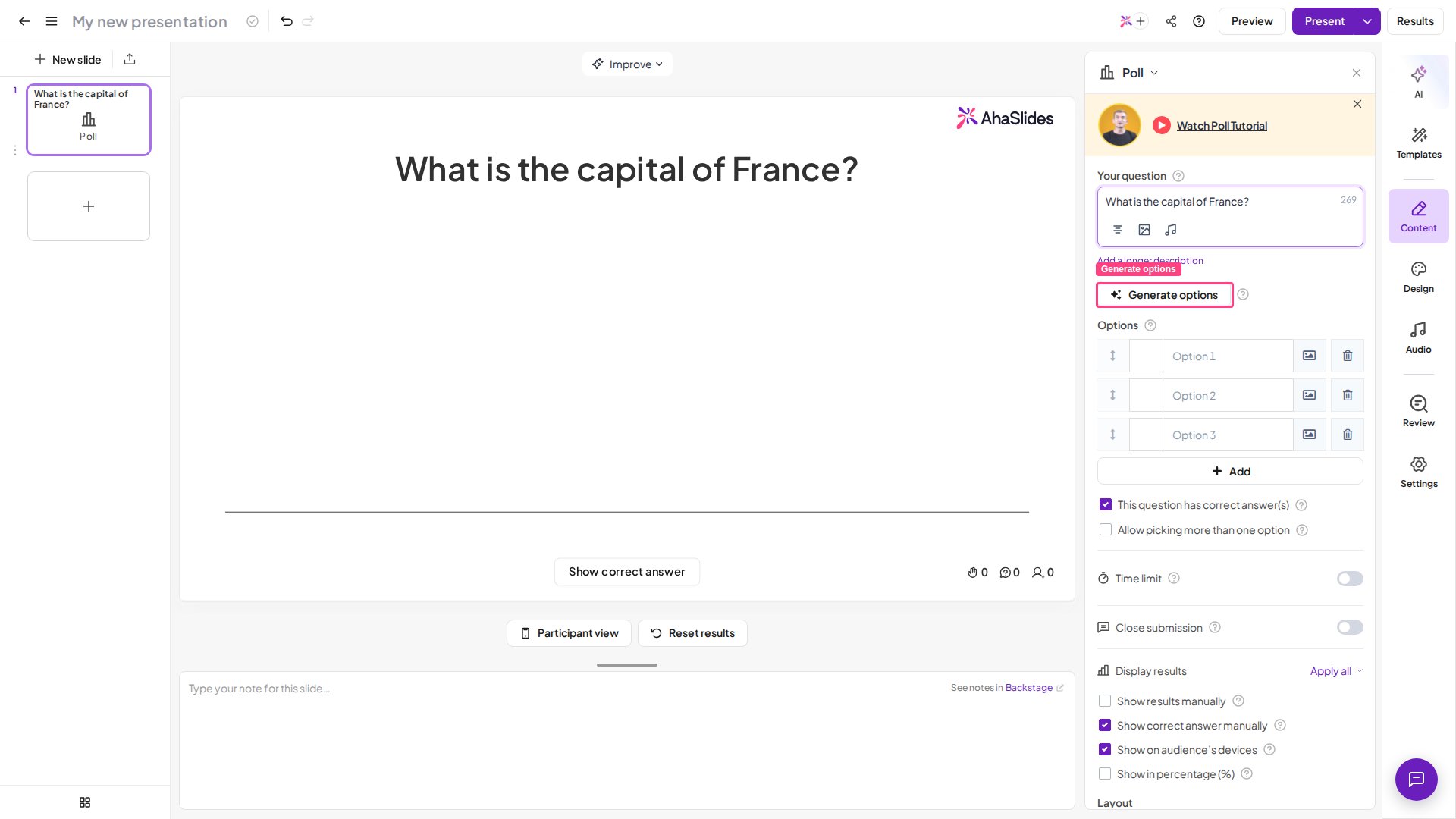Click Generate options button
This screenshot has width=1456, height=819.
[x=1164, y=295]
